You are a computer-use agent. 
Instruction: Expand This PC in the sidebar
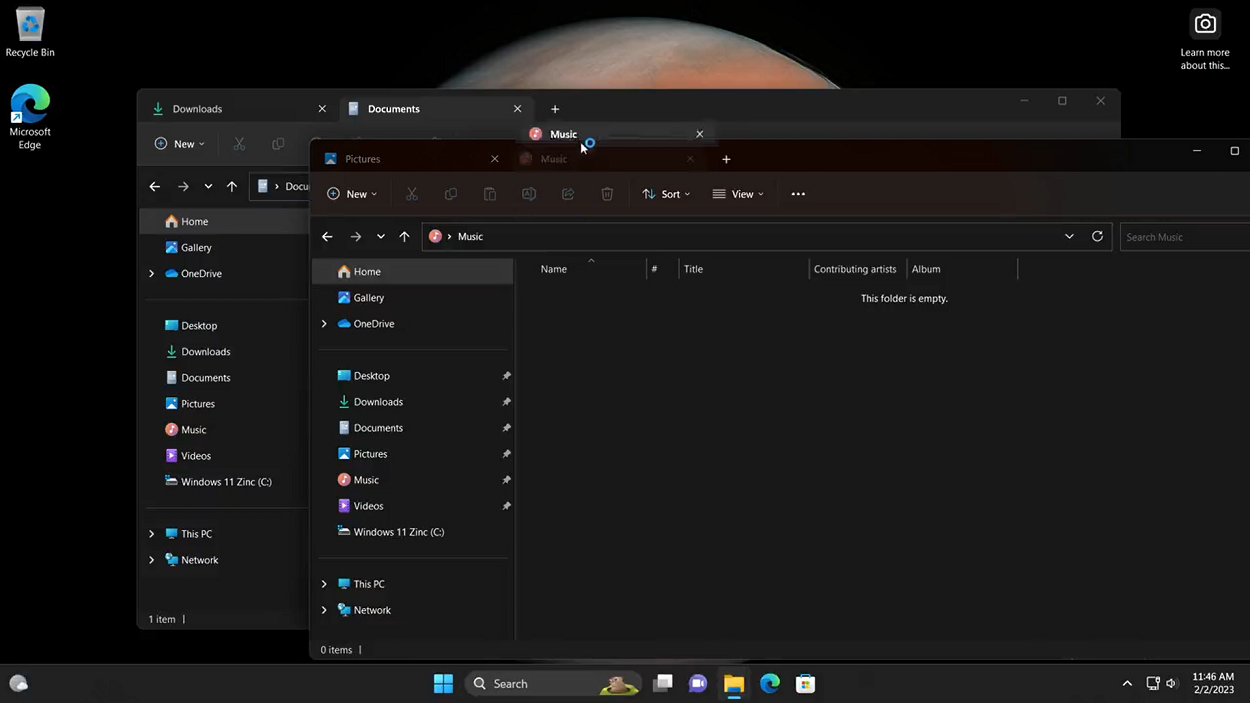pos(323,583)
